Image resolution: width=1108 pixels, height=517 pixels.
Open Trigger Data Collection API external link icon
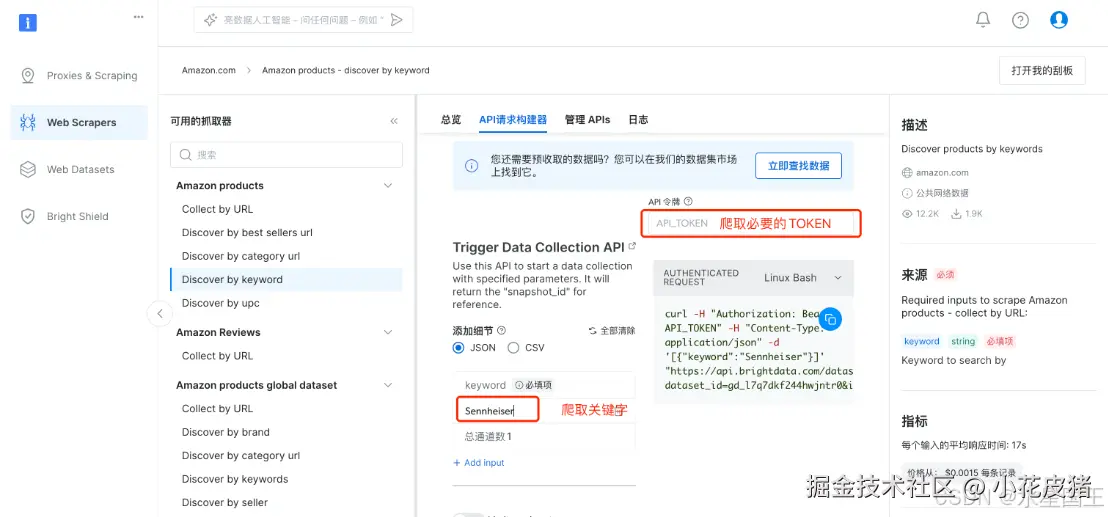632,246
